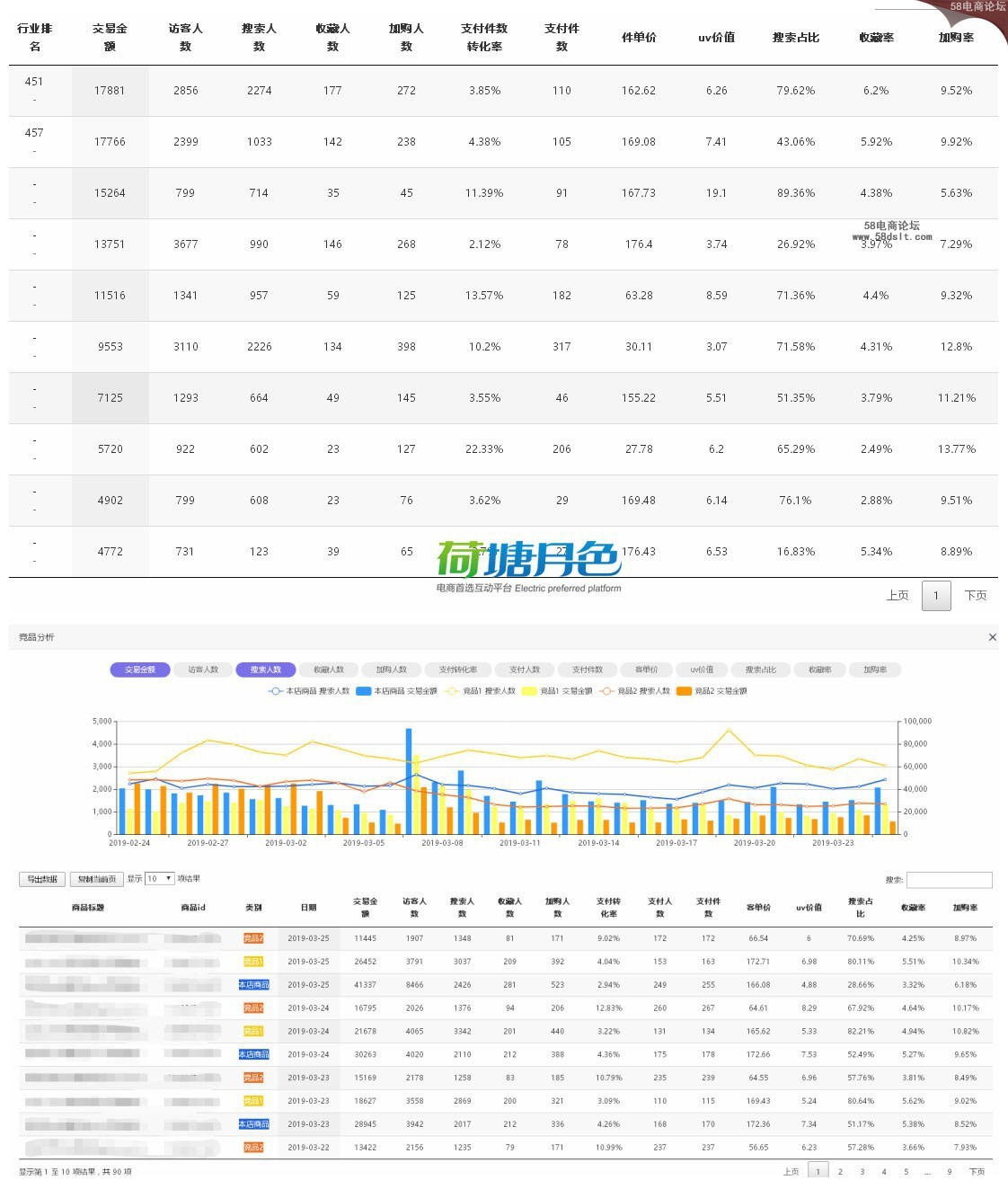Select the 17881 cell in the top table
This screenshot has width=1008, height=1198.
click(110, 91)
